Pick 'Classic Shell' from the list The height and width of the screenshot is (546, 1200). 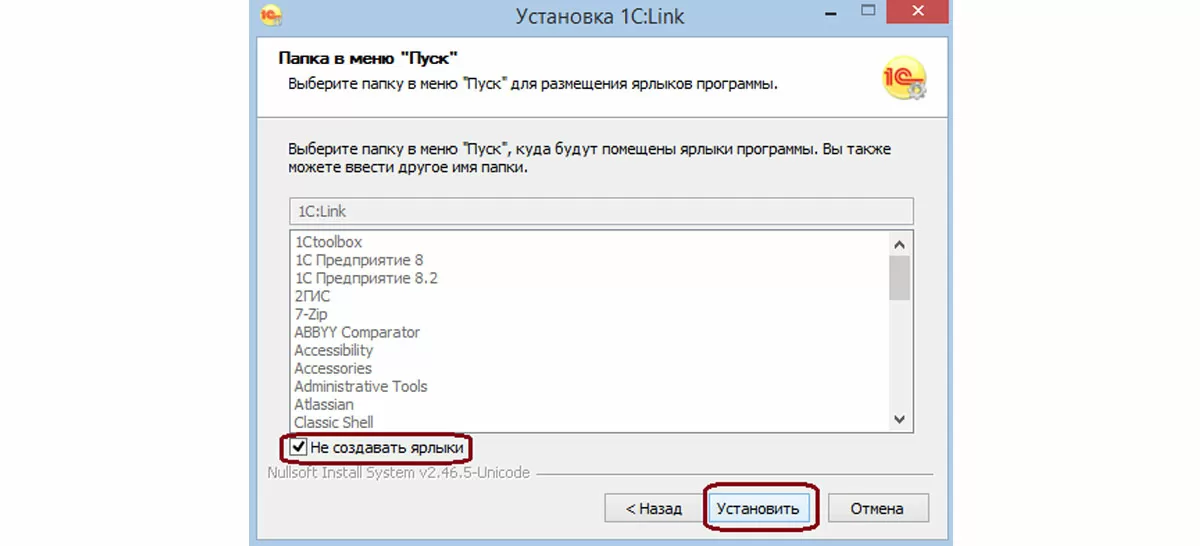[334, 422]
